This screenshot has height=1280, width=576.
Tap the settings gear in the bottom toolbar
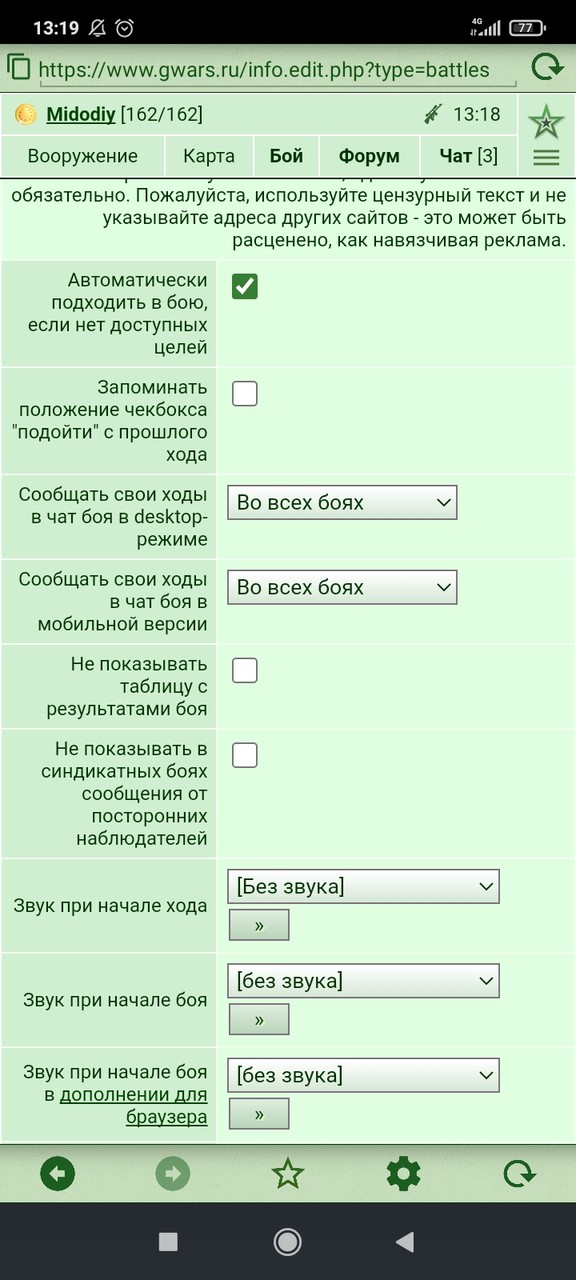click(403, 1173)
